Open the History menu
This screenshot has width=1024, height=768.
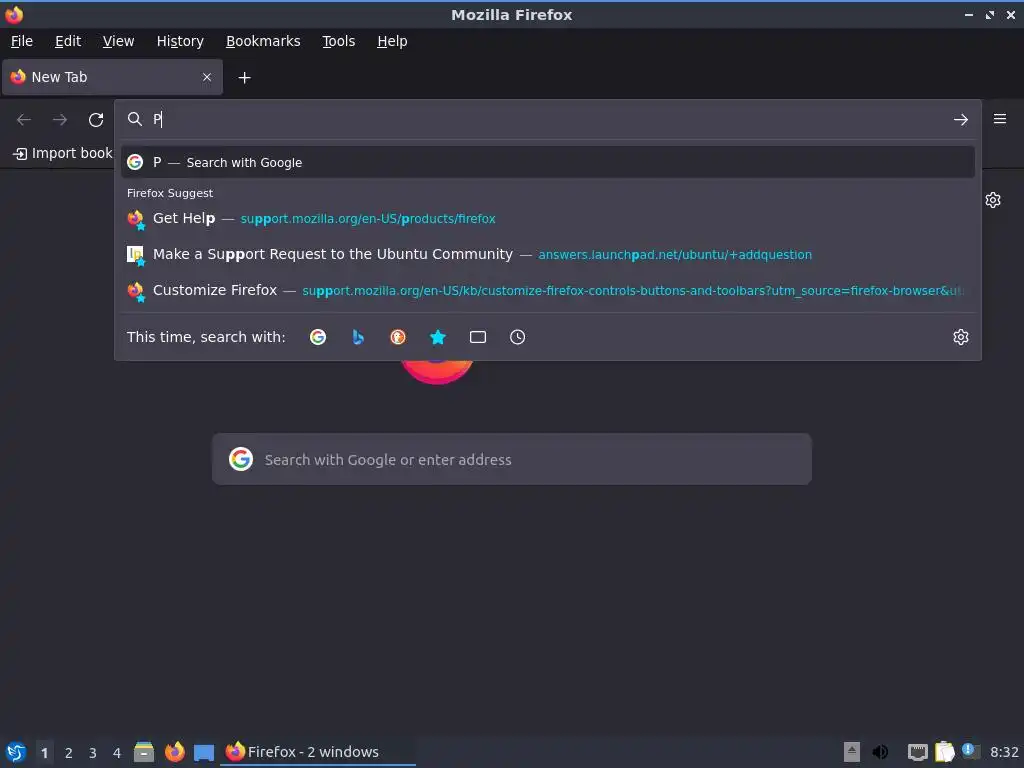(180, 41)
